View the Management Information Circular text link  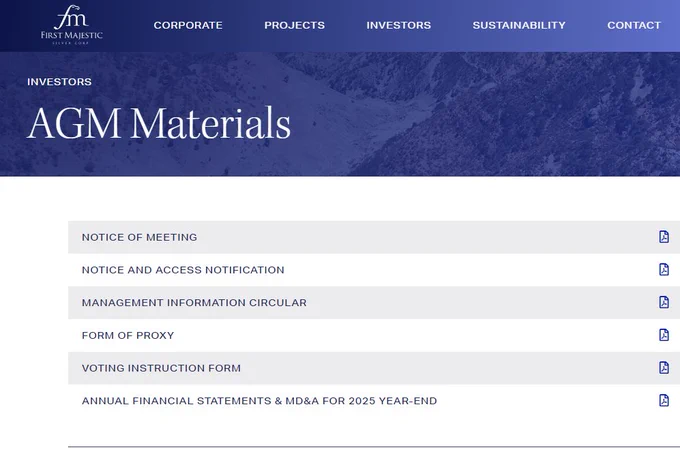pos(194,303)
